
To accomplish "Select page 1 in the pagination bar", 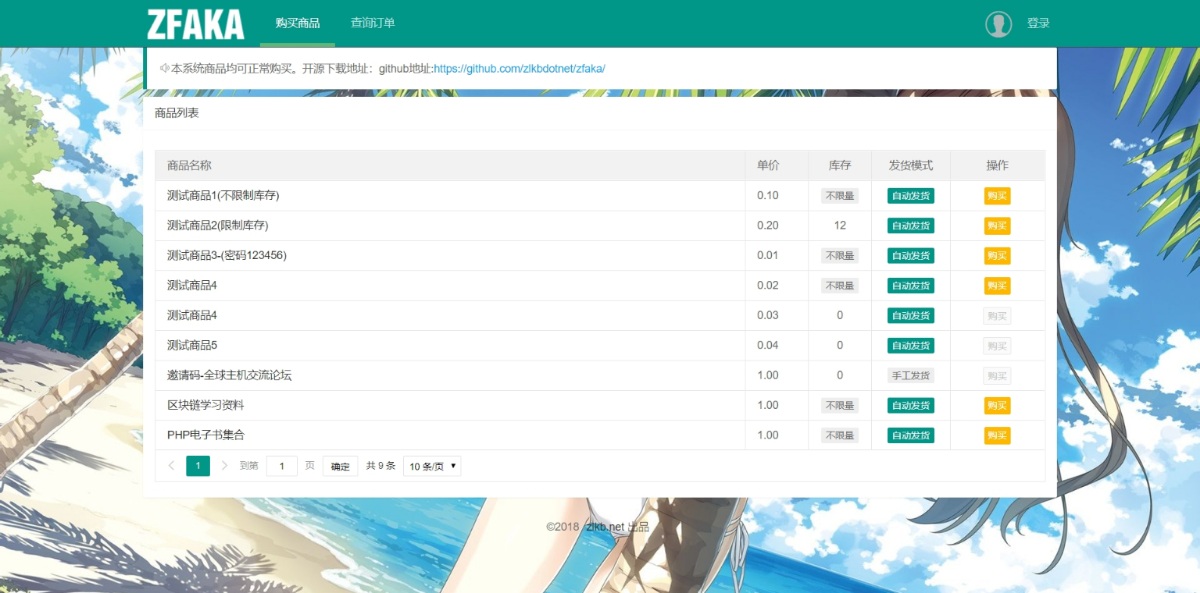I will click(197, 465).
